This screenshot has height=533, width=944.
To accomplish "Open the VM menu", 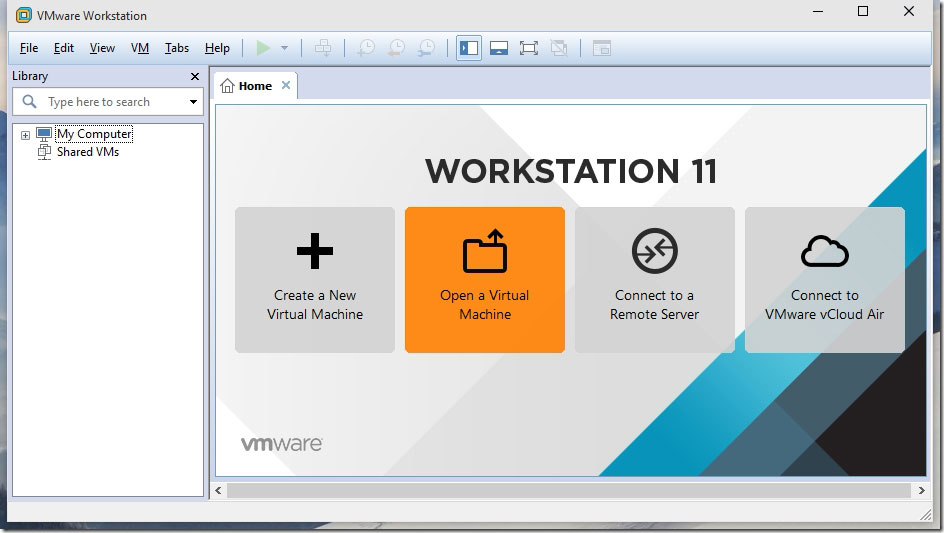I will pos(140,48).
